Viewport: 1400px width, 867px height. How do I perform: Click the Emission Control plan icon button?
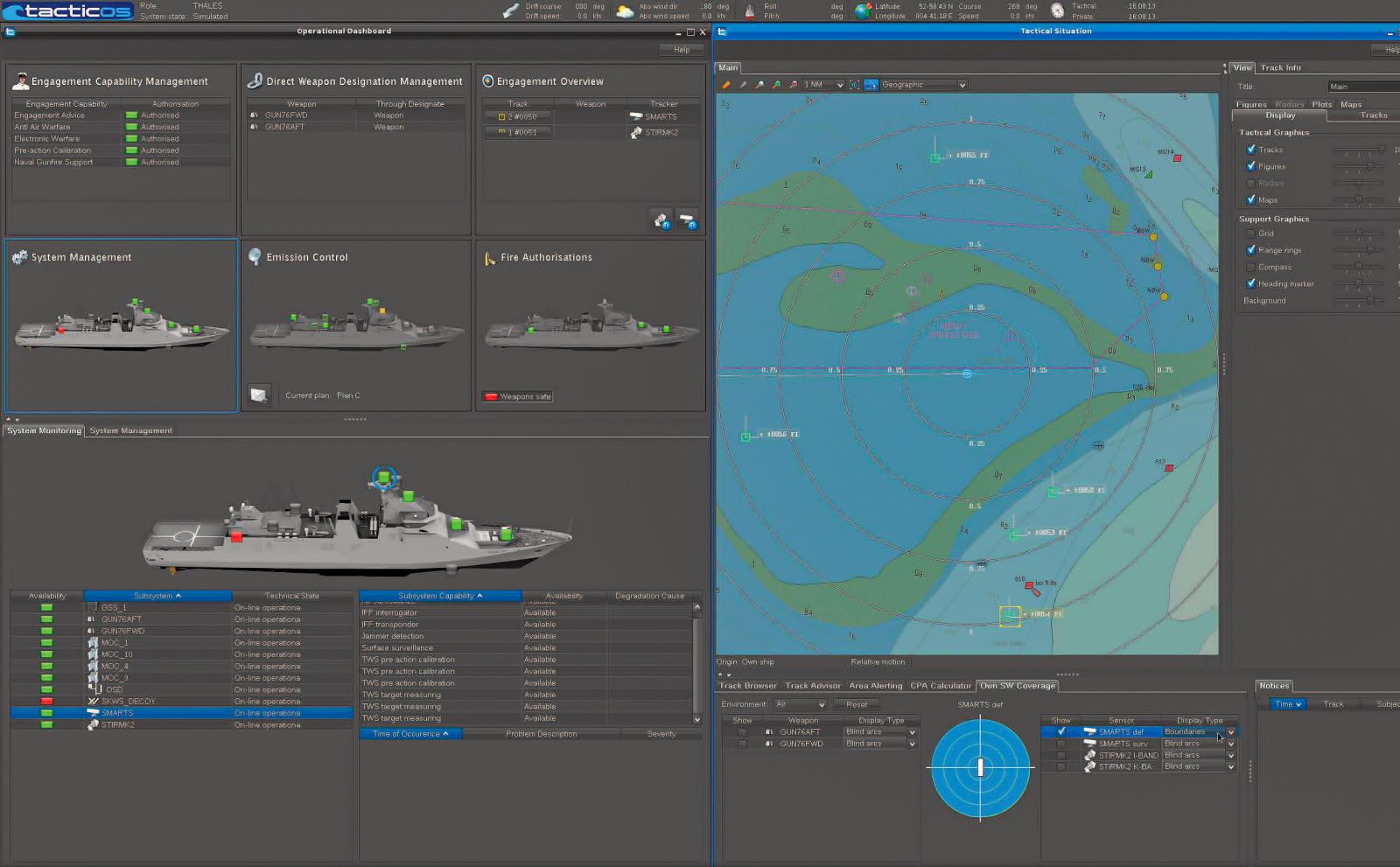click(x=258, y=395)
